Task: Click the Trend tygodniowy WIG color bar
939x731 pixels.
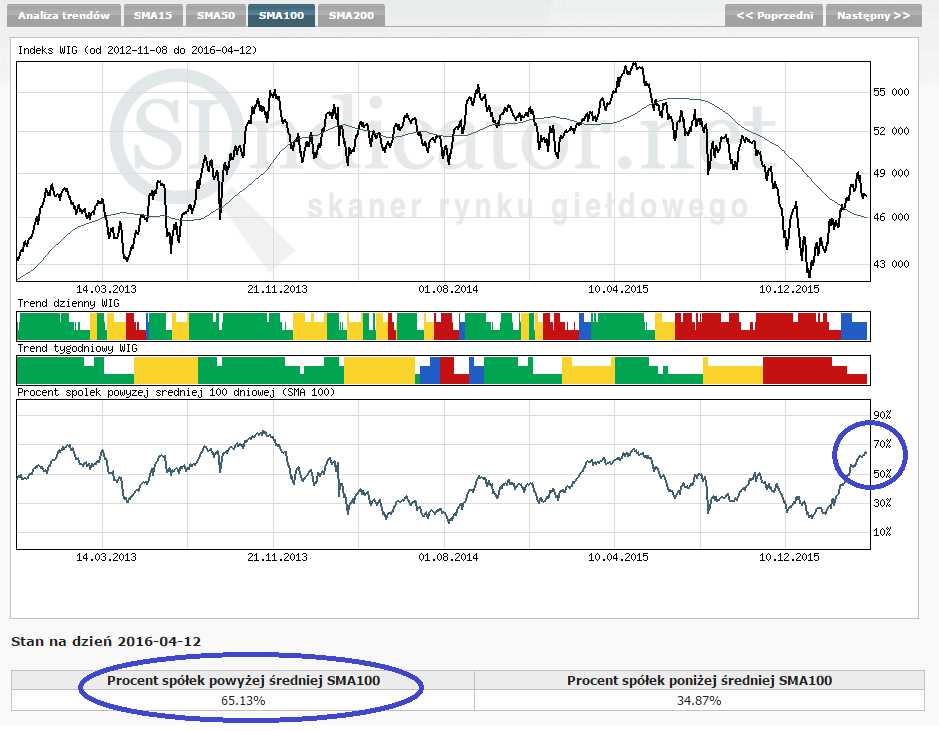Action: click(442, 370)
